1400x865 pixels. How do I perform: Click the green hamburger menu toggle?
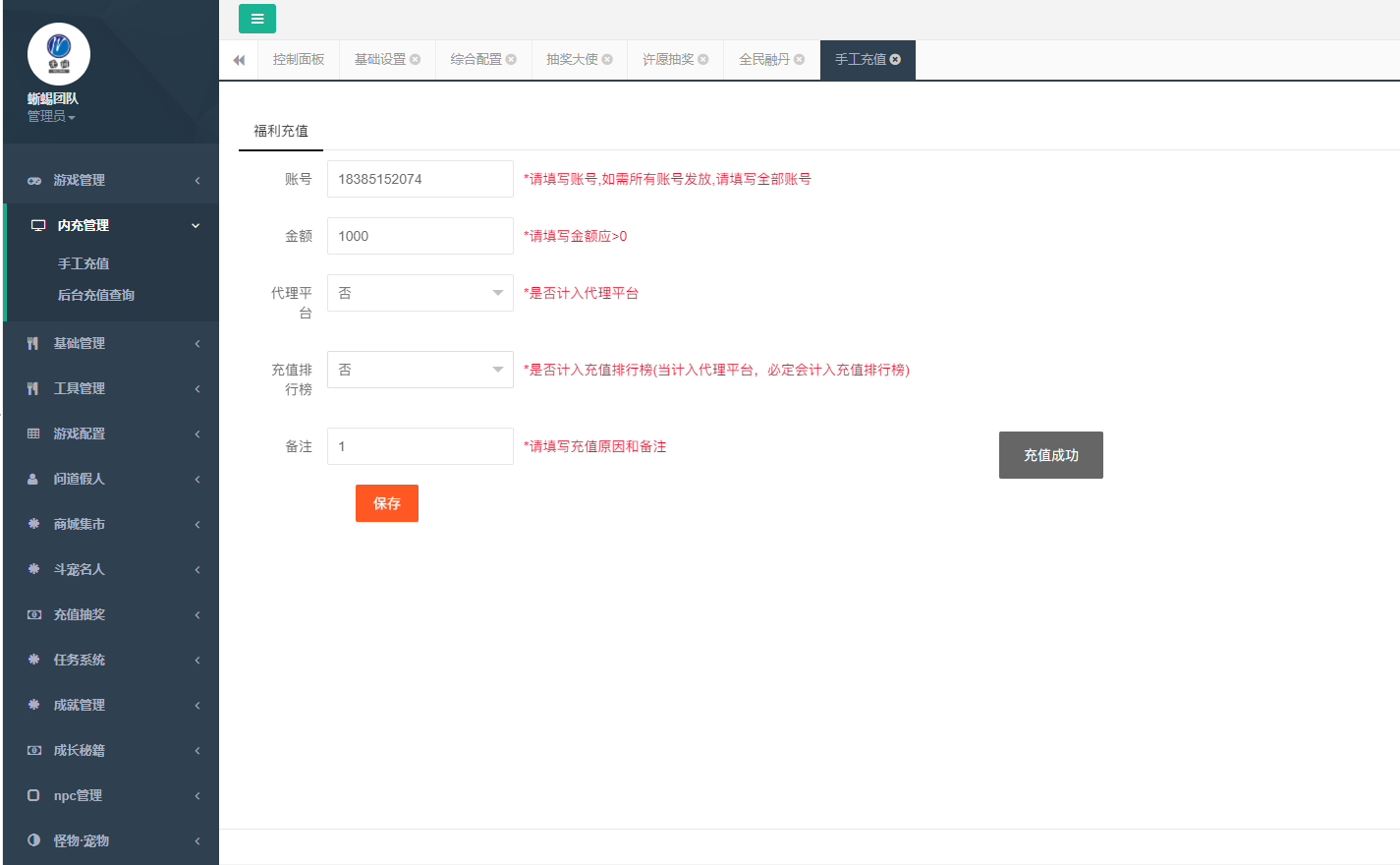(256, 19)
